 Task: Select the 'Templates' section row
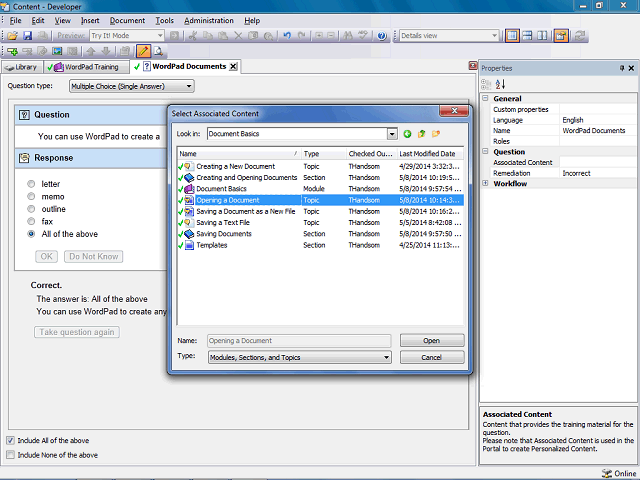(x=320, y=245)
